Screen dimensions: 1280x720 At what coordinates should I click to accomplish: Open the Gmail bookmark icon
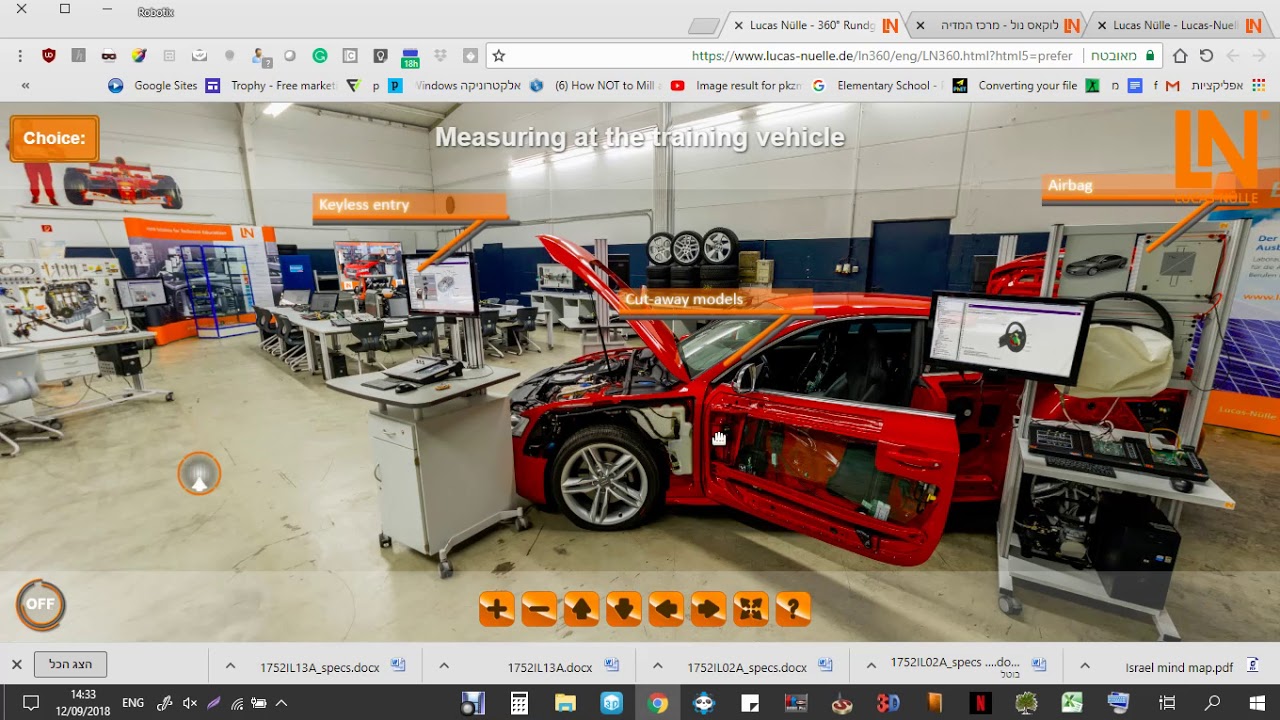coord(1173,86)
